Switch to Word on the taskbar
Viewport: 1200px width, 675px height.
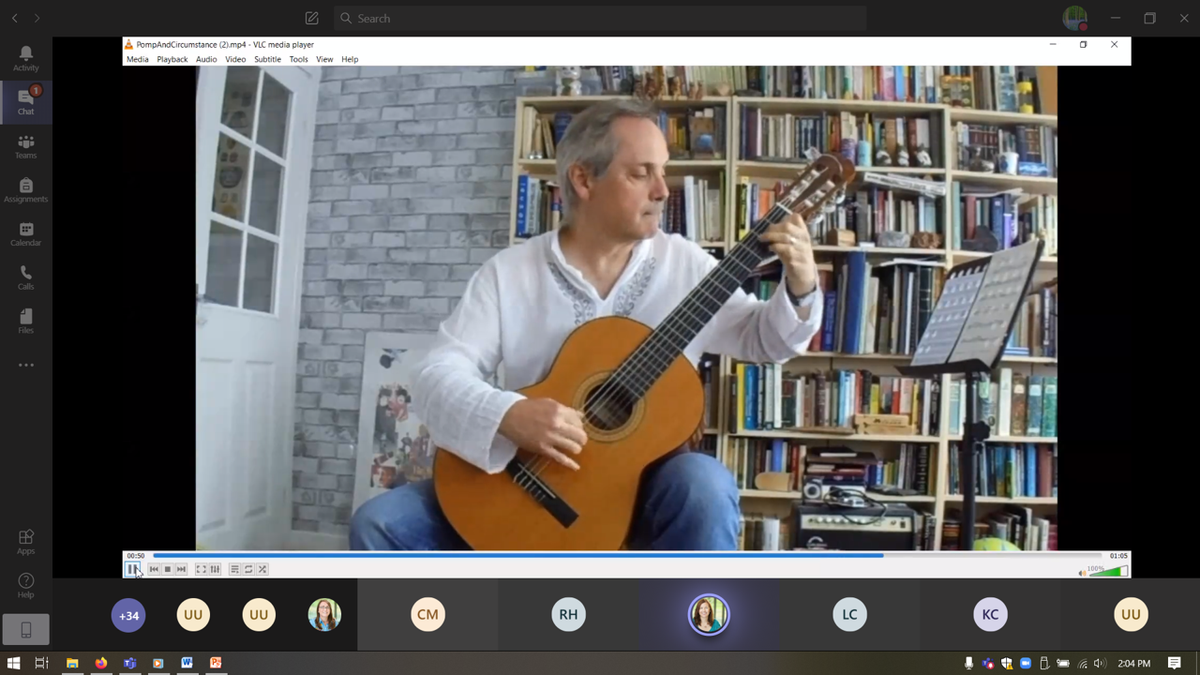pos(187,663)
